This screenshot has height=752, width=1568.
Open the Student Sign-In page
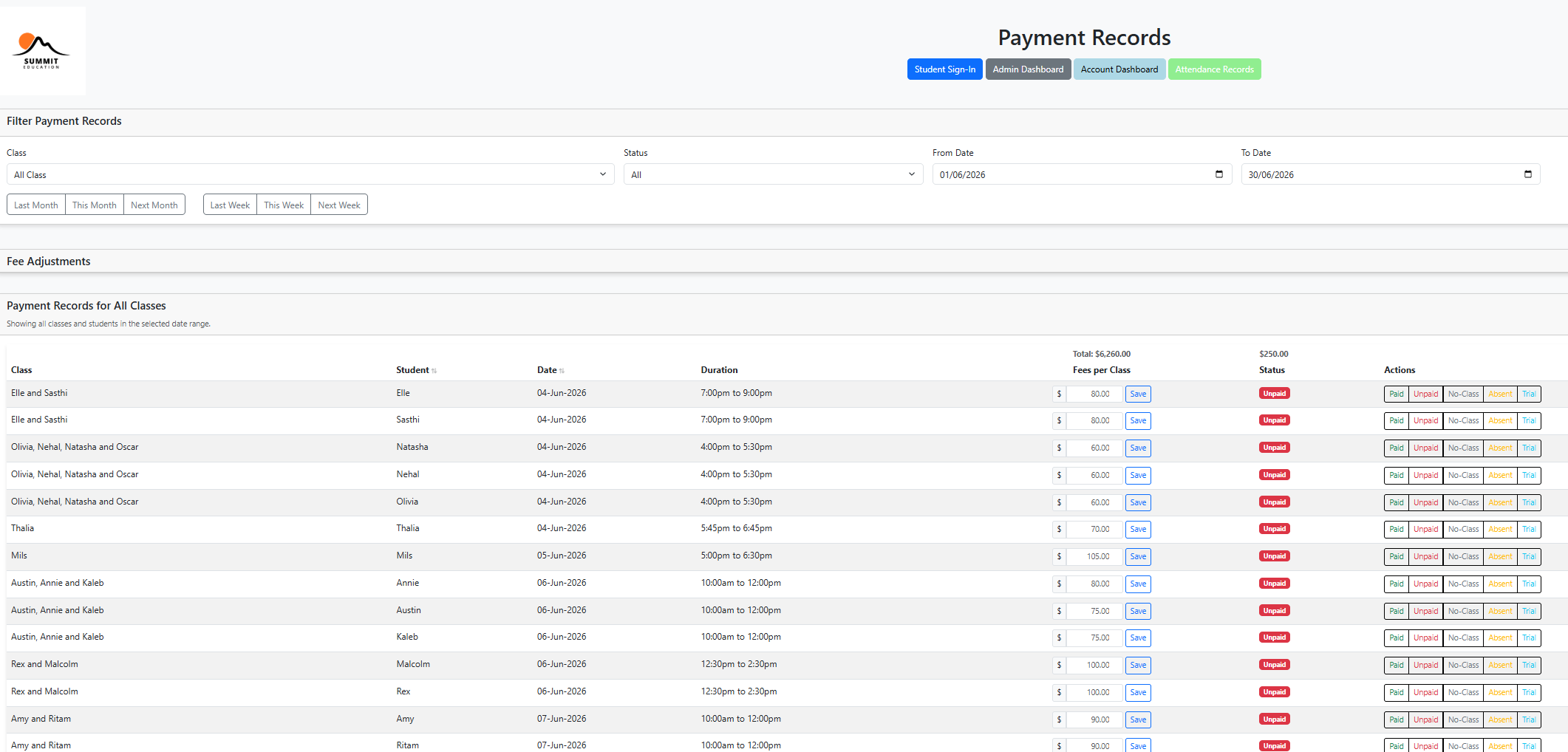tap(944, 69)
